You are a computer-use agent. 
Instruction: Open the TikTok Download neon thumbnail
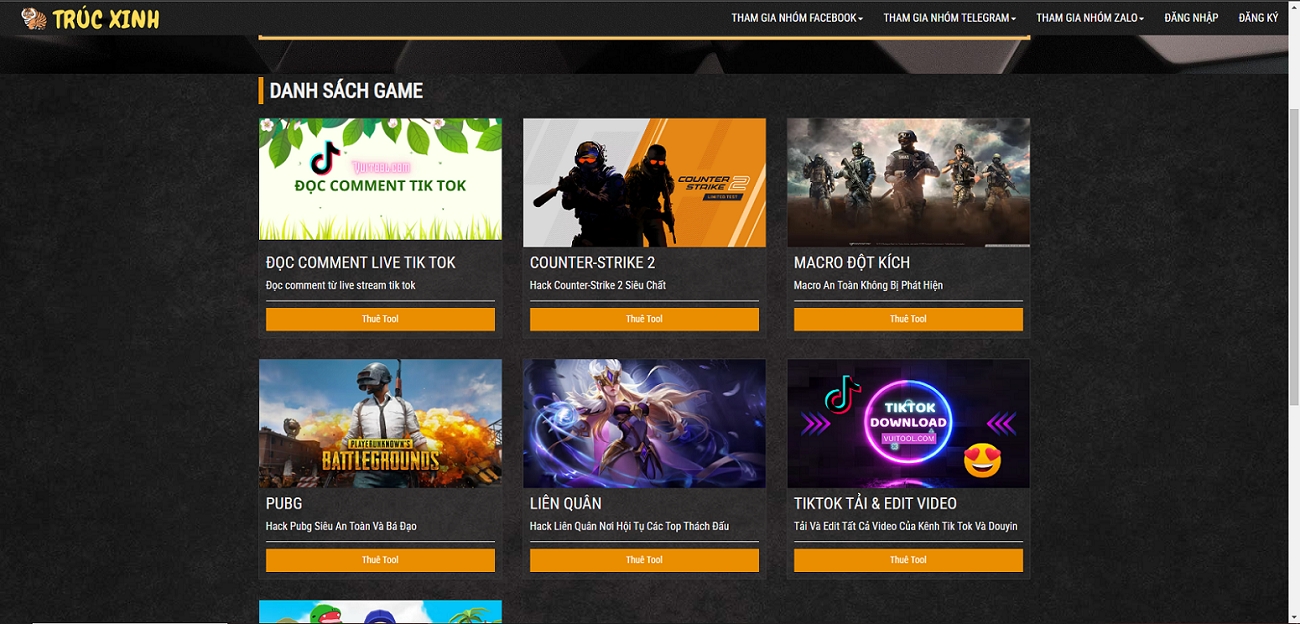click(908, 423)
